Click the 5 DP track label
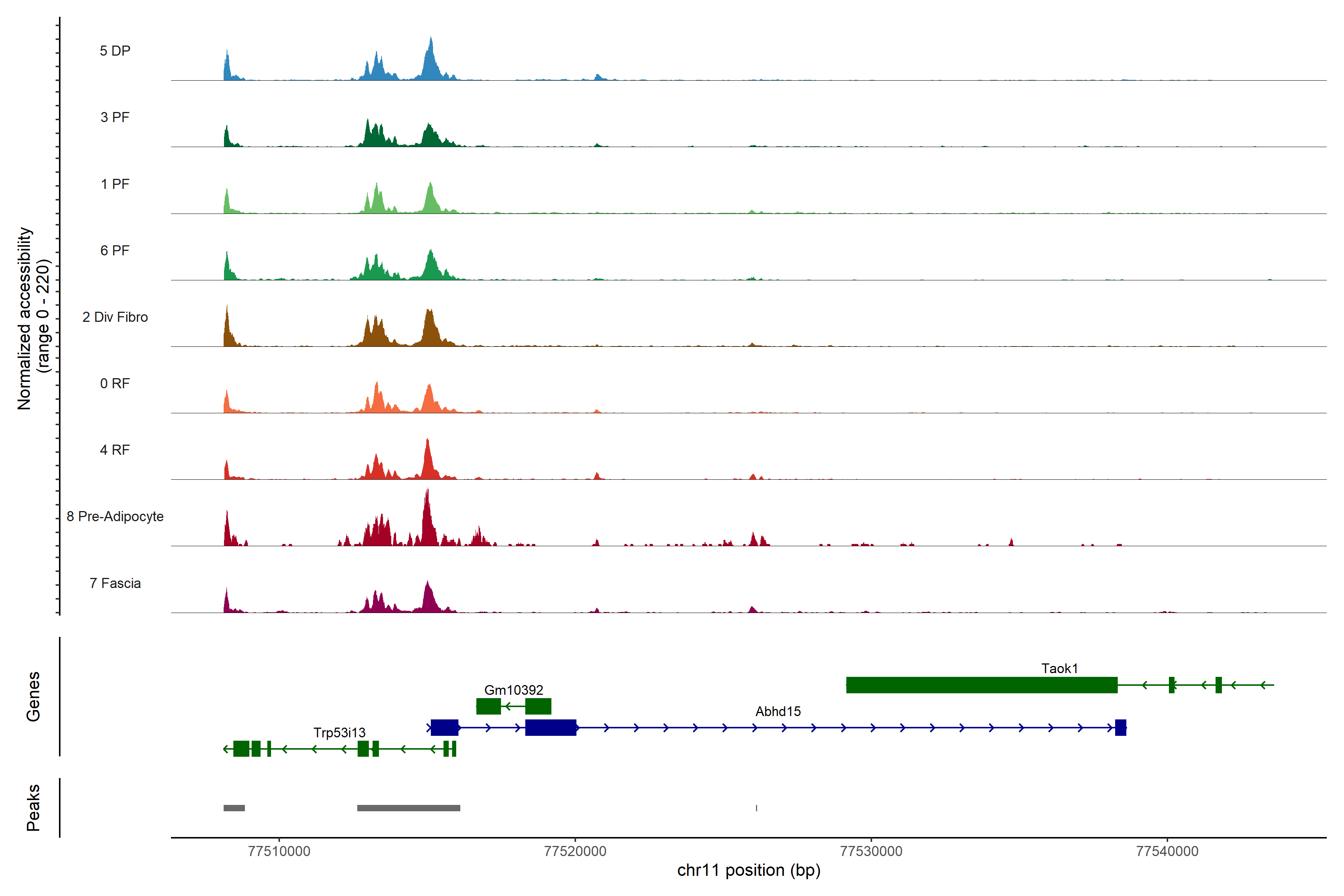1344x896 pixels. (x=115, y=51)
